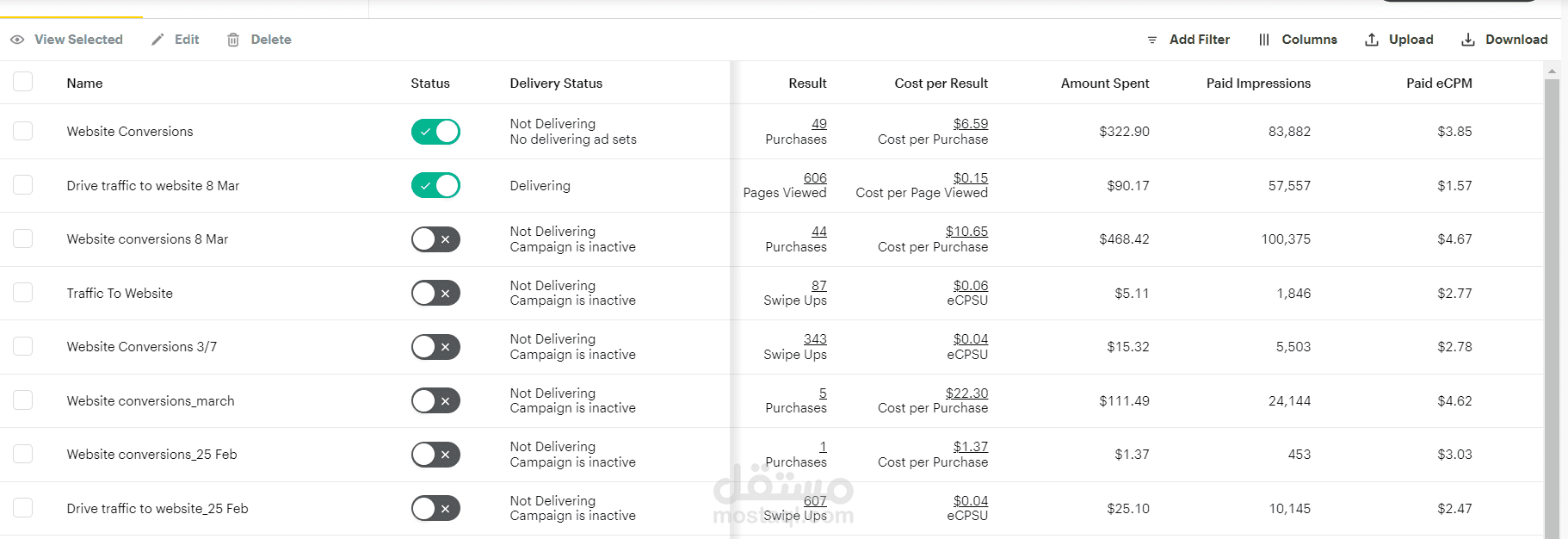Click the Download arrow icon
The height and width of the screenshot is (539, 1568).
click(x=1468, y=40)
